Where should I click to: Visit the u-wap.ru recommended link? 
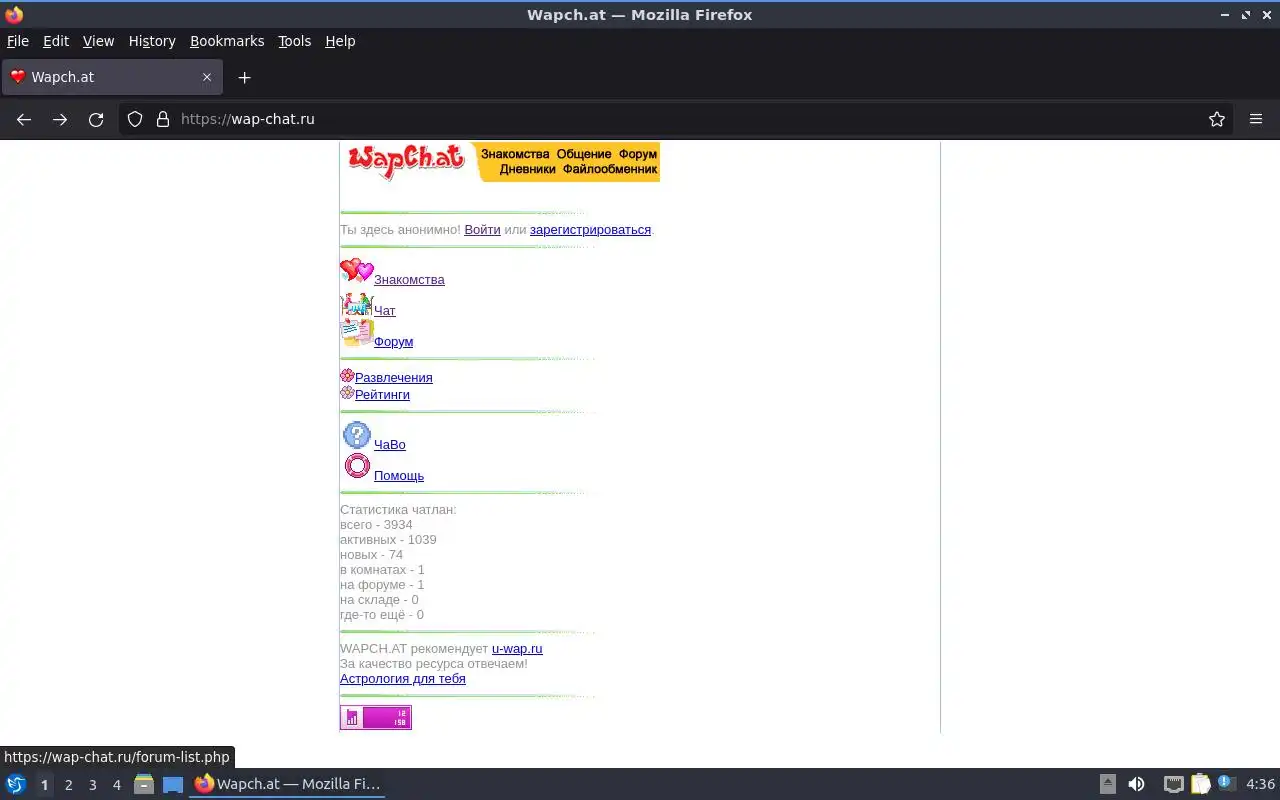517,648
